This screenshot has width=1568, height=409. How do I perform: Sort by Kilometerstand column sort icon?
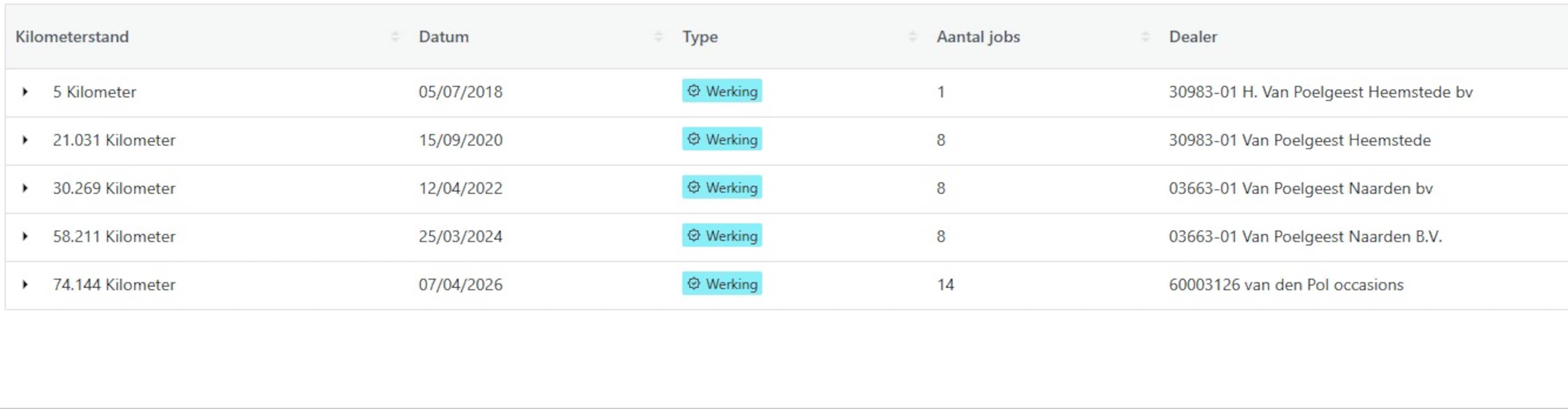395,37
